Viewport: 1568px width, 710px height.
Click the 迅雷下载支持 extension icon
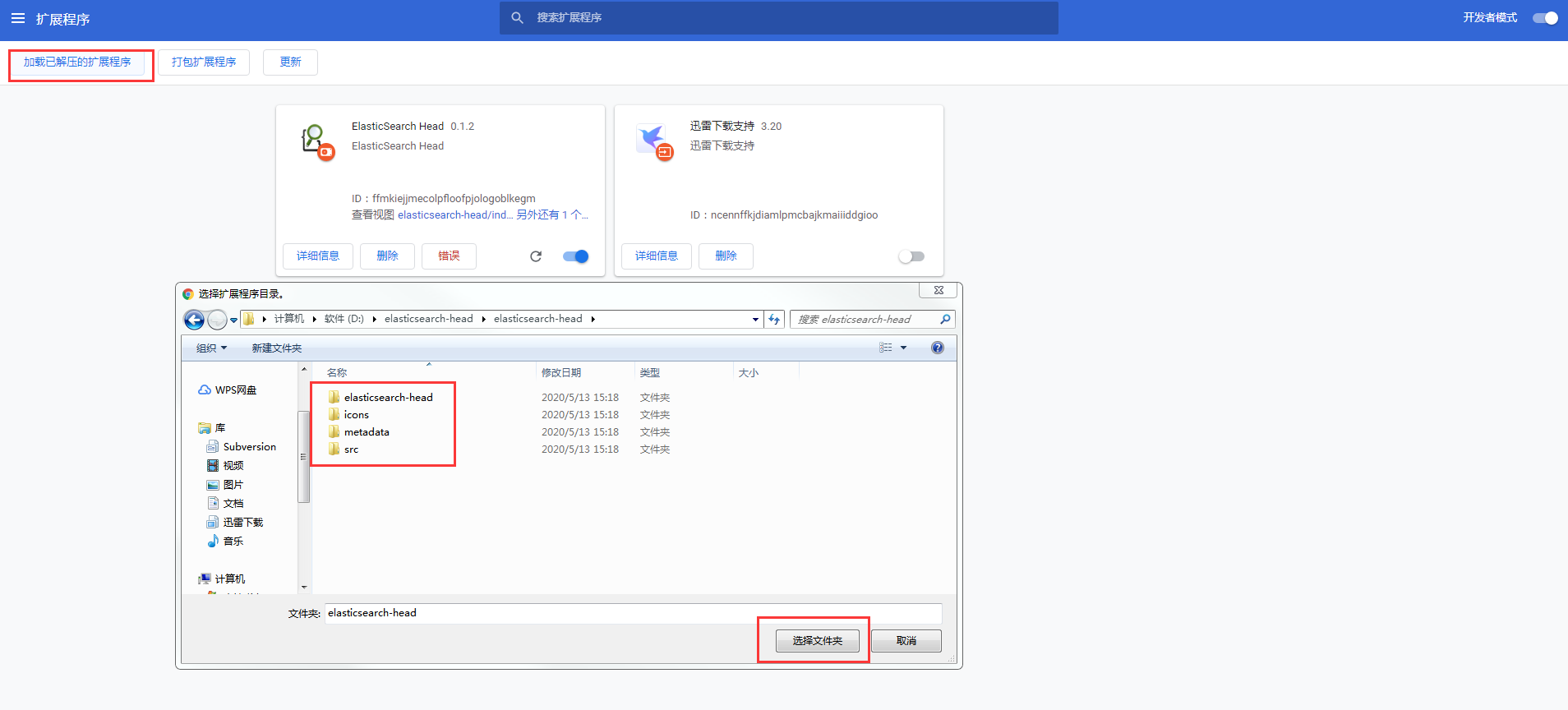pyautogui.click(x=655, y=142)
